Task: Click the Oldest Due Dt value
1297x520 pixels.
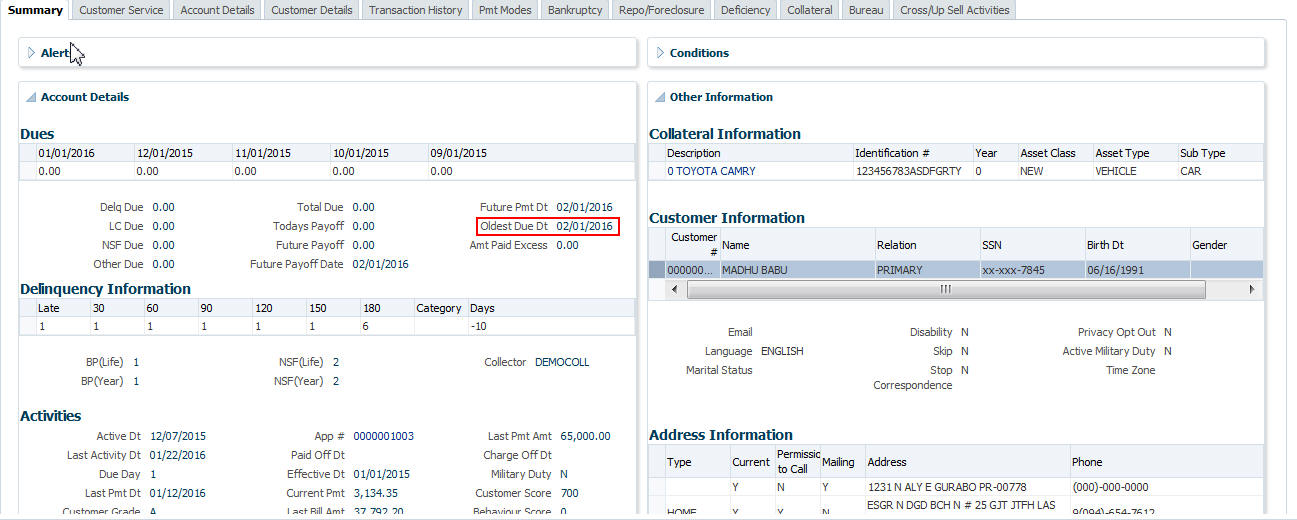Action: 585,226
